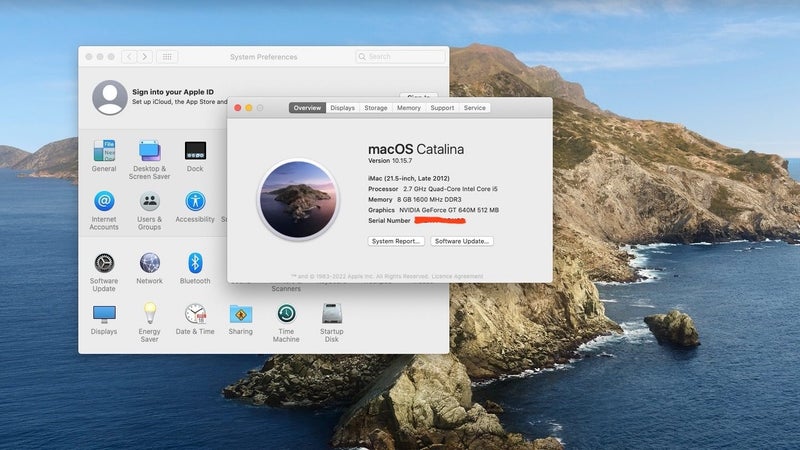Open the Licence Agreement link

click(x=457, y=277)
